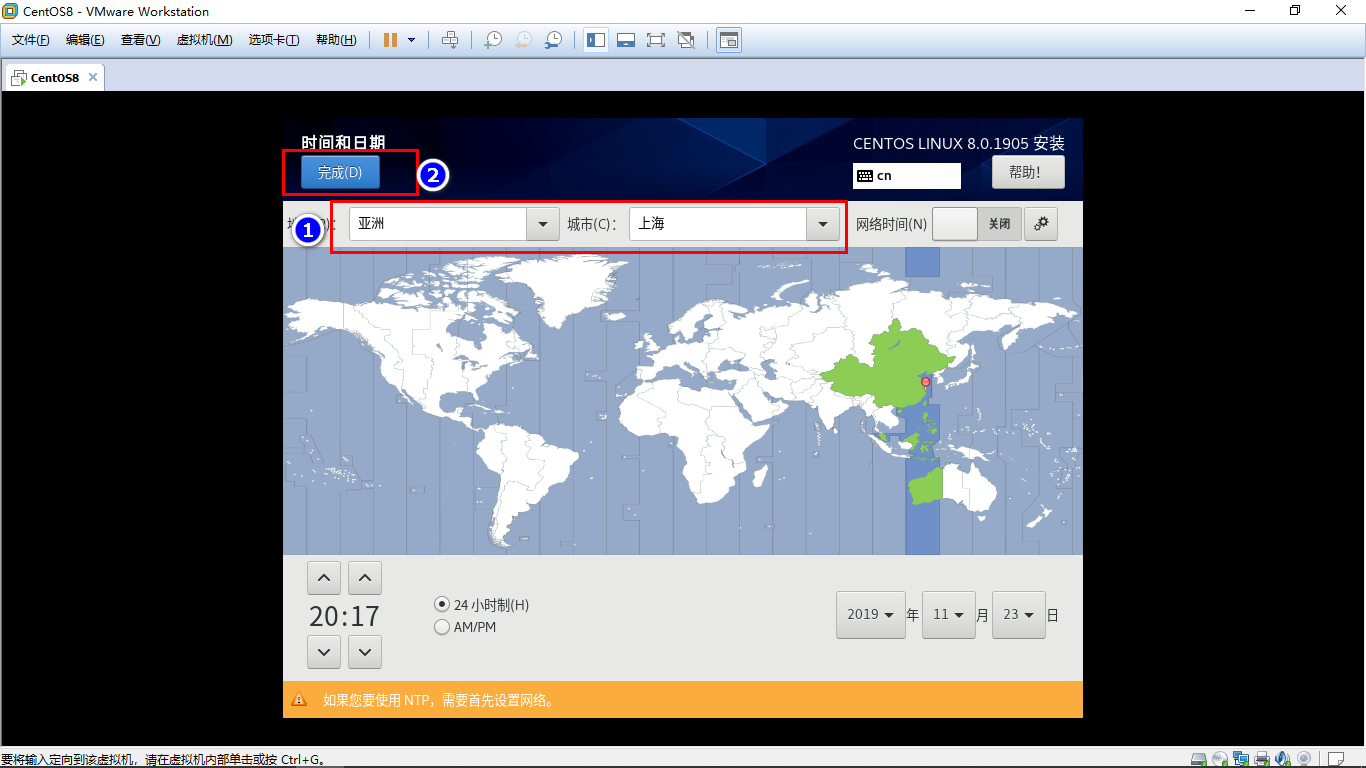Image resolution: width=1366 pixels, height=768 pixels.
Task: Click the 完成(D) done button
Action: point(340,172)
